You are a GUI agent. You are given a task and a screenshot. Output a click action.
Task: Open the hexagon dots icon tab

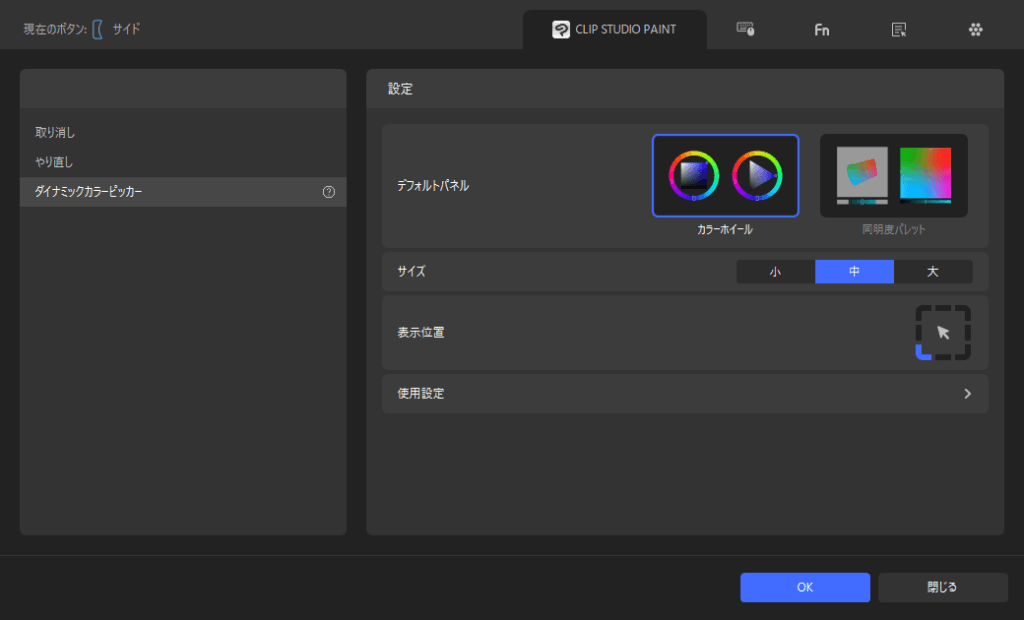point(975,30)
